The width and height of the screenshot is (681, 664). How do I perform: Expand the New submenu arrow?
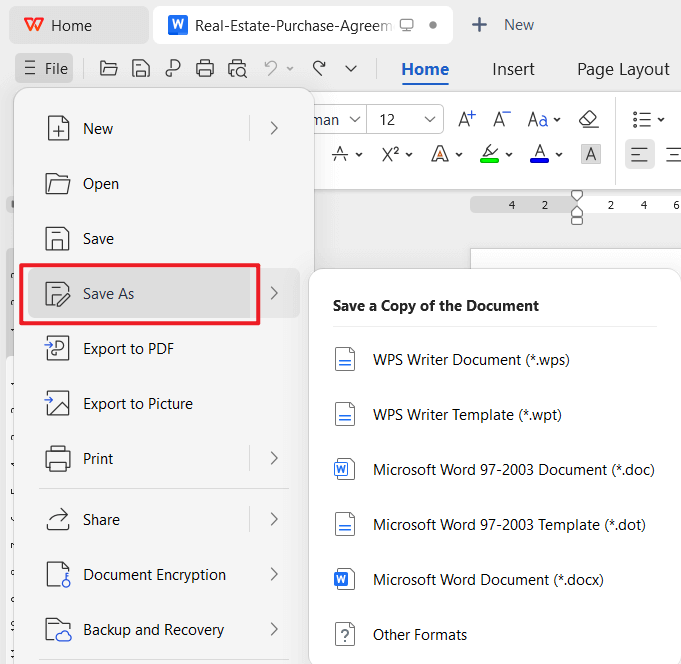pos(274,129)
